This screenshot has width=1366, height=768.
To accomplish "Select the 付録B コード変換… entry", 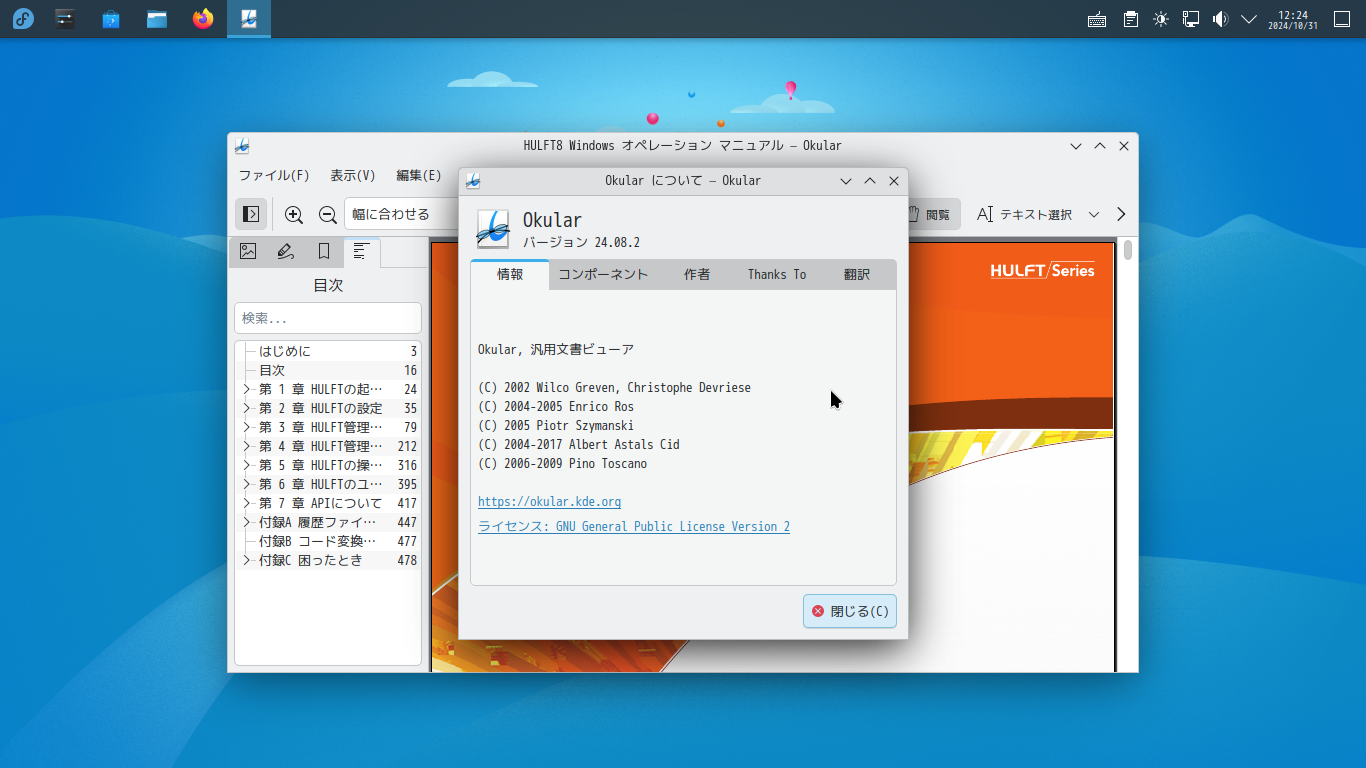I will point(328,541).
